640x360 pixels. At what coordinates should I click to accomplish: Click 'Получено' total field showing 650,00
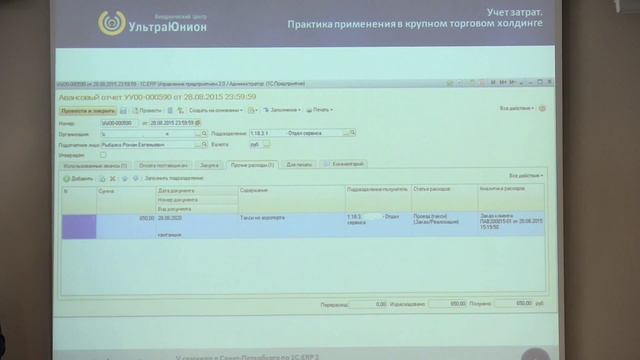point(513,304)
